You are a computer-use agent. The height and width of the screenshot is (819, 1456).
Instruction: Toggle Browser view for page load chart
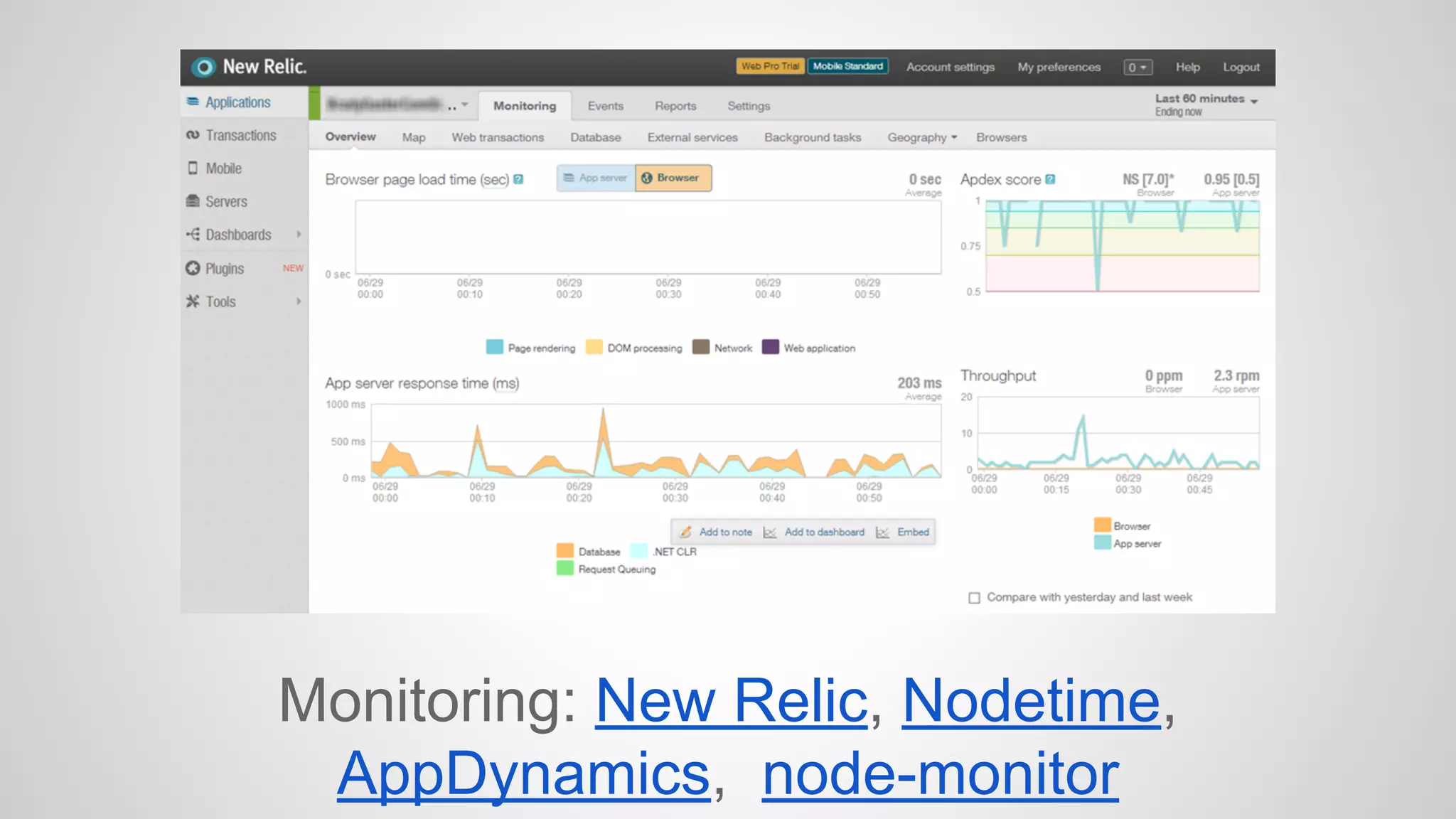coord(673,178)
